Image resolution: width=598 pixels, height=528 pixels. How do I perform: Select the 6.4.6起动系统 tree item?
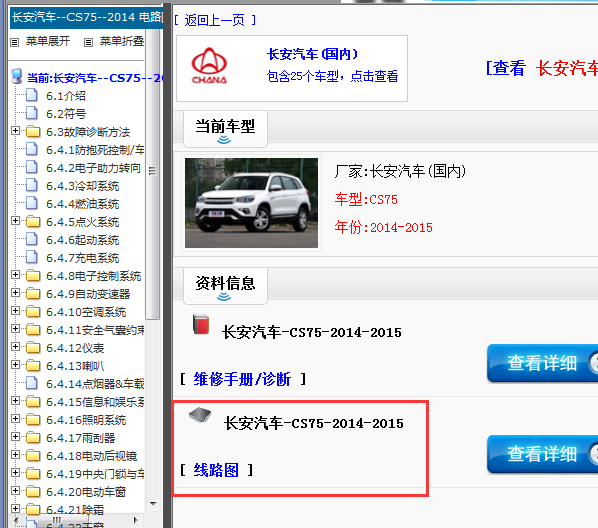[83, 240]
